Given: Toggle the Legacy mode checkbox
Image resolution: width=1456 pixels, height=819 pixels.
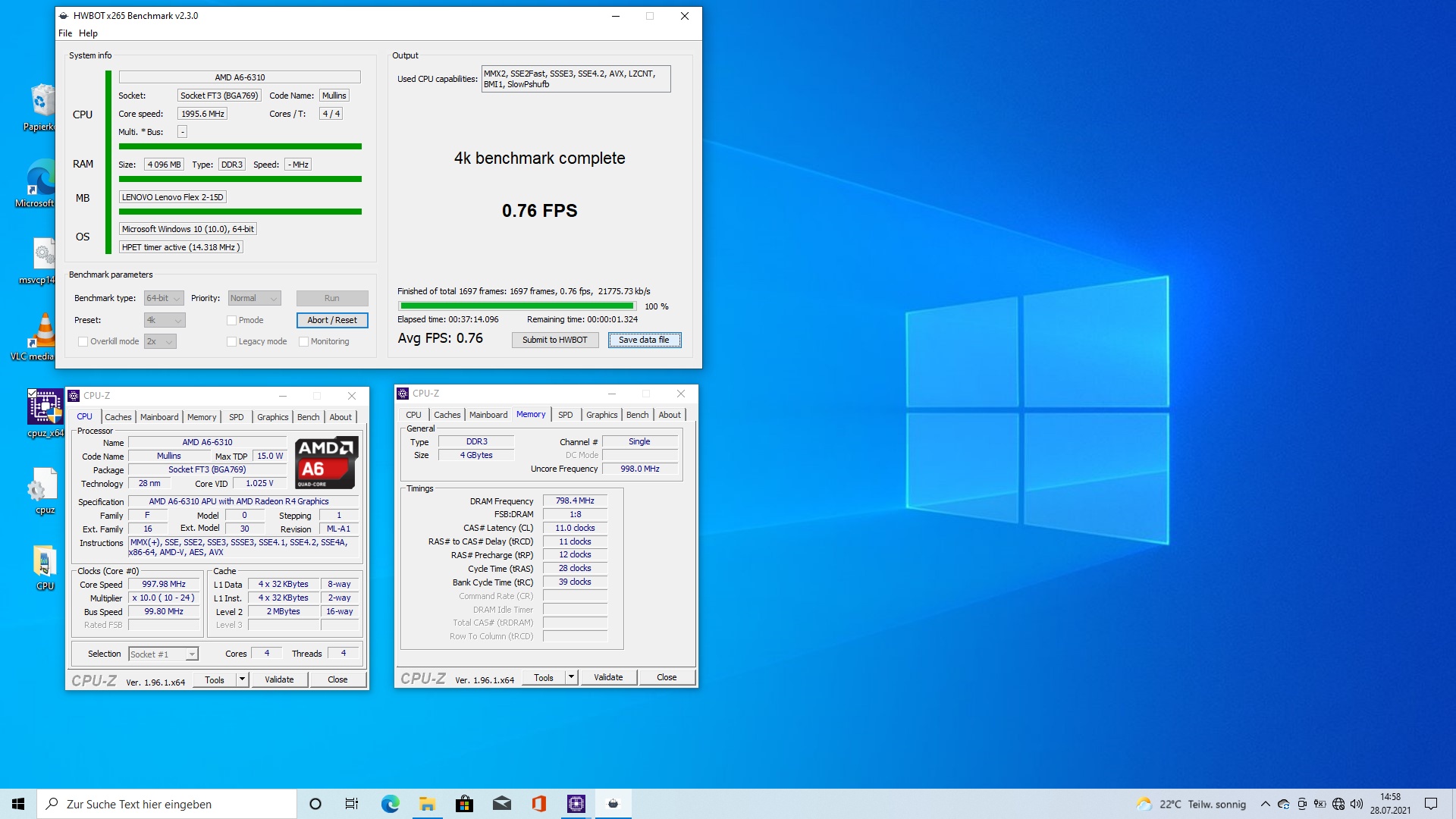Looking at the screenshot, I should coord(231,341).
